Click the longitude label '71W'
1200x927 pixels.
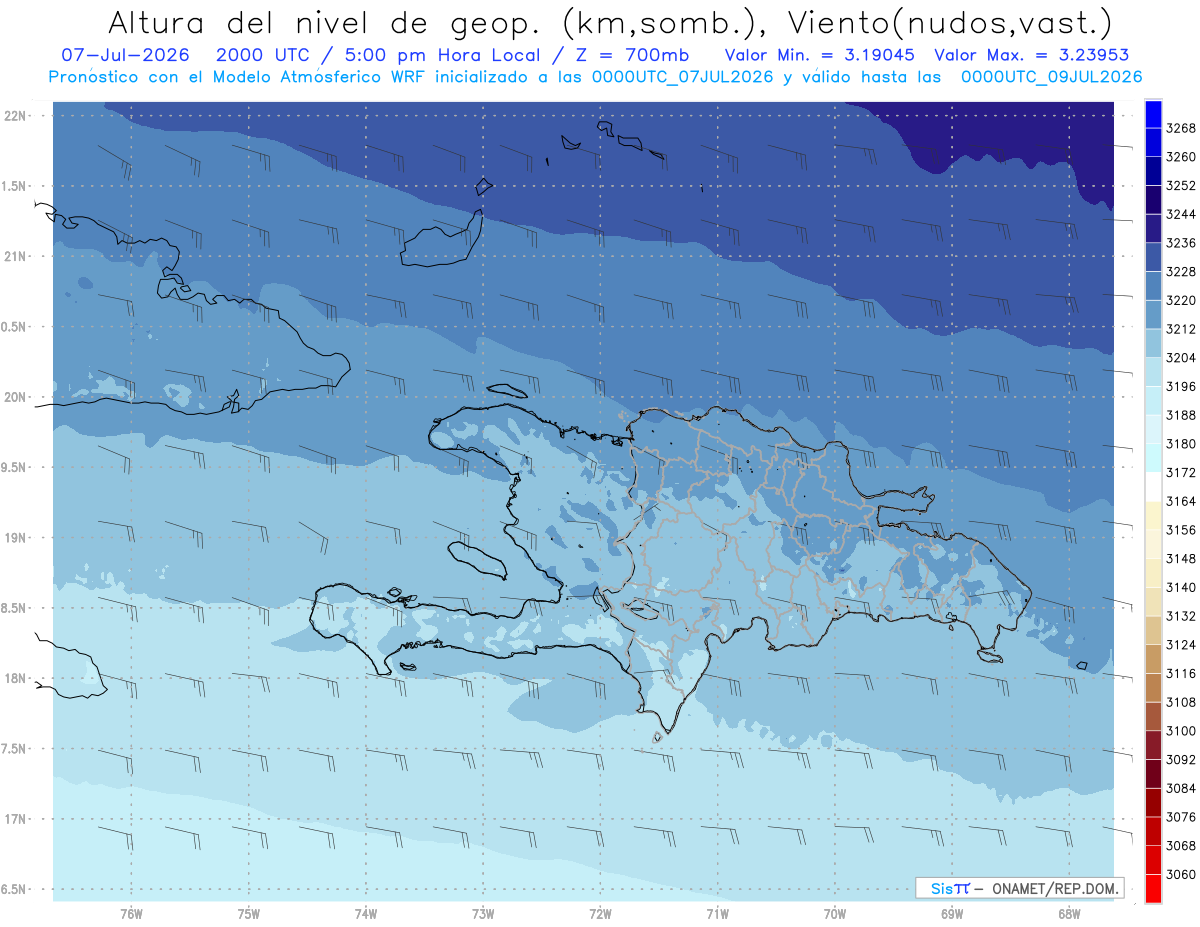(x=717, y=913)
